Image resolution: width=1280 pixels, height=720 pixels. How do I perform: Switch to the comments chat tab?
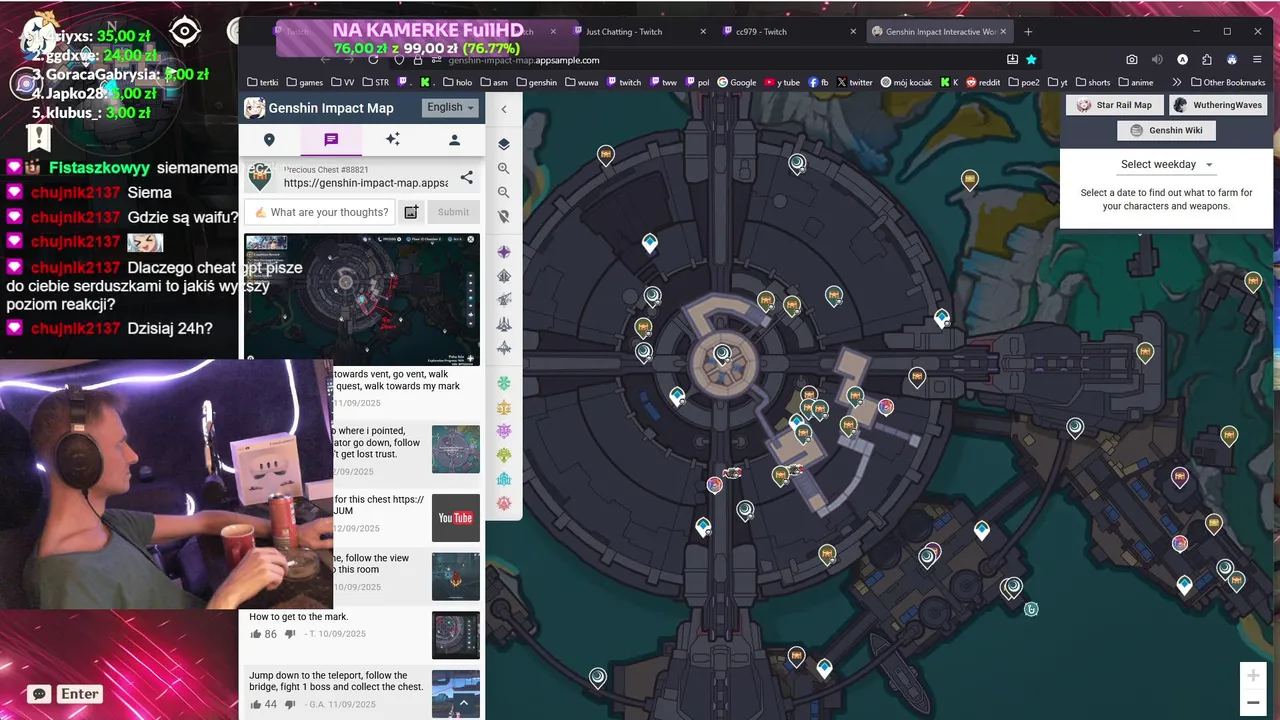tap(331, 140)
